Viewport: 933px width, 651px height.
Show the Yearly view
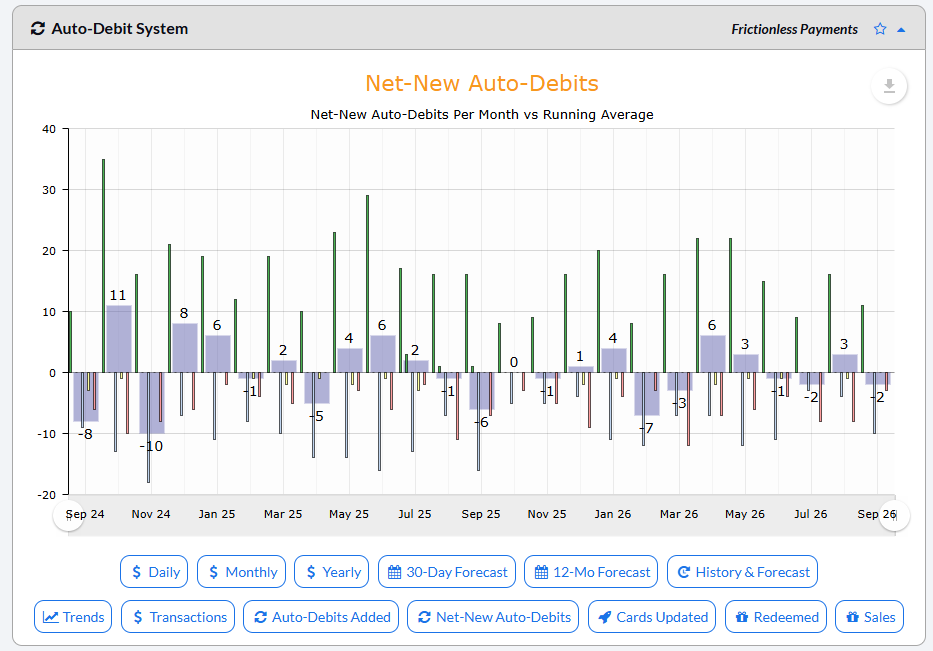[x=331, y=572]
